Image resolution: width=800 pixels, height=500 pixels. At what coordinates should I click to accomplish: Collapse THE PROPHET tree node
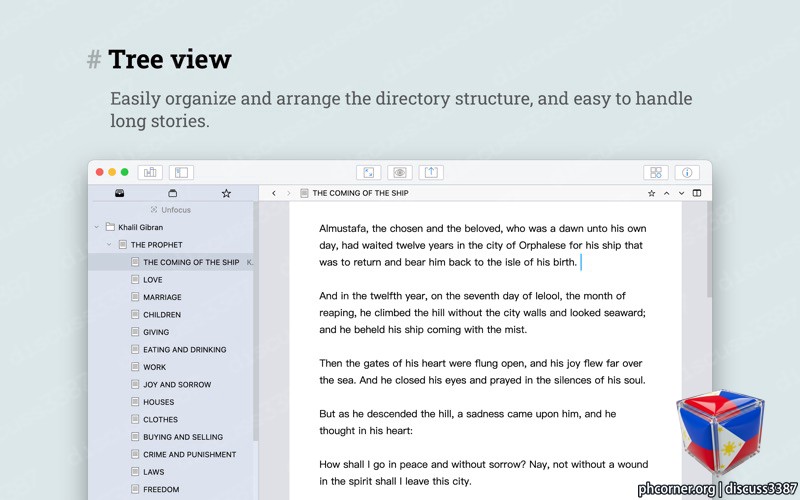pyautogui.click(x=109, y=244)
